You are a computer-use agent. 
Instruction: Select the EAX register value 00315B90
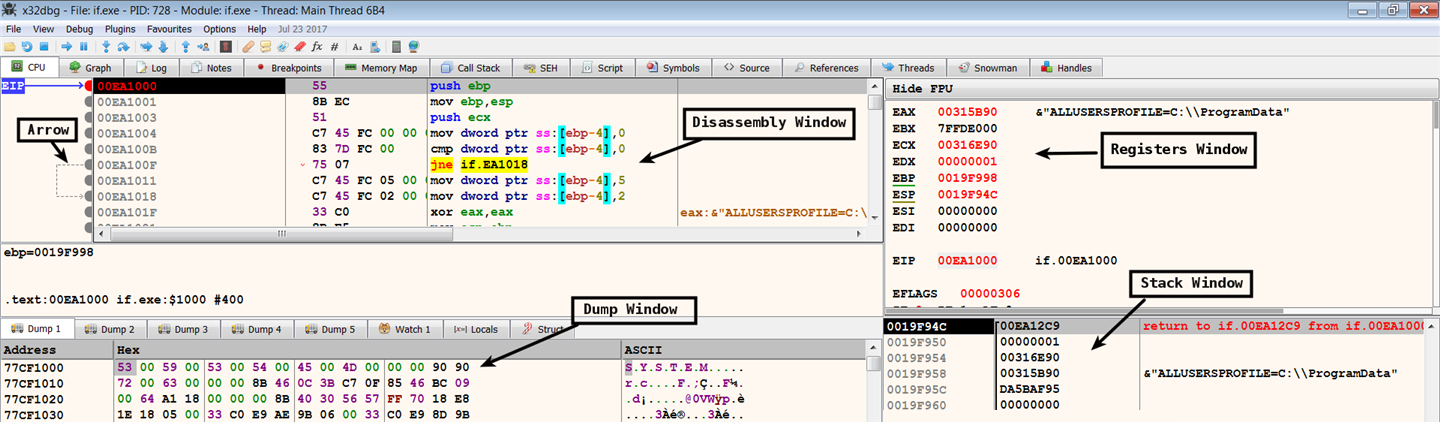(966, 112)
